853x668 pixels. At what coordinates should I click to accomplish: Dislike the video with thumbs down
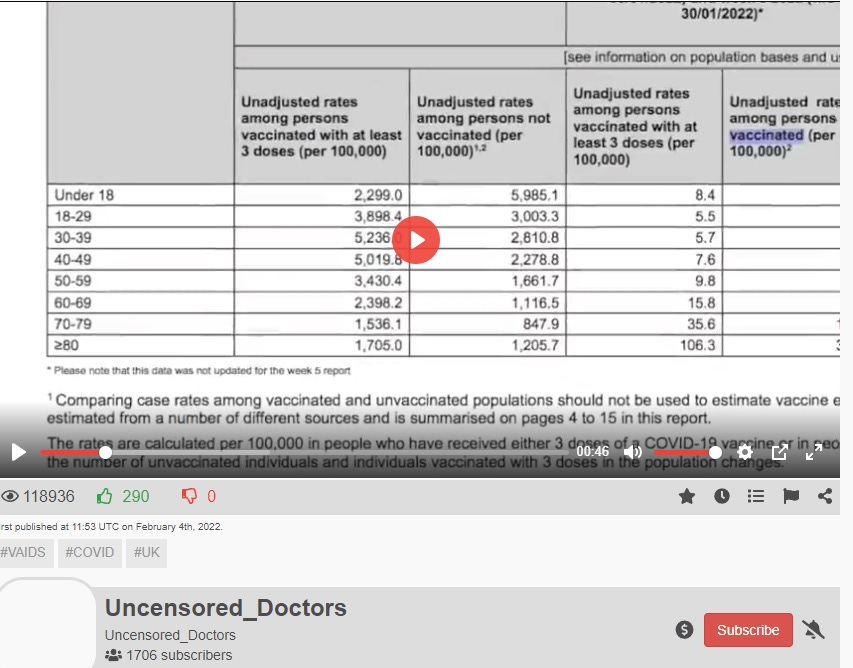click(189, 496)
